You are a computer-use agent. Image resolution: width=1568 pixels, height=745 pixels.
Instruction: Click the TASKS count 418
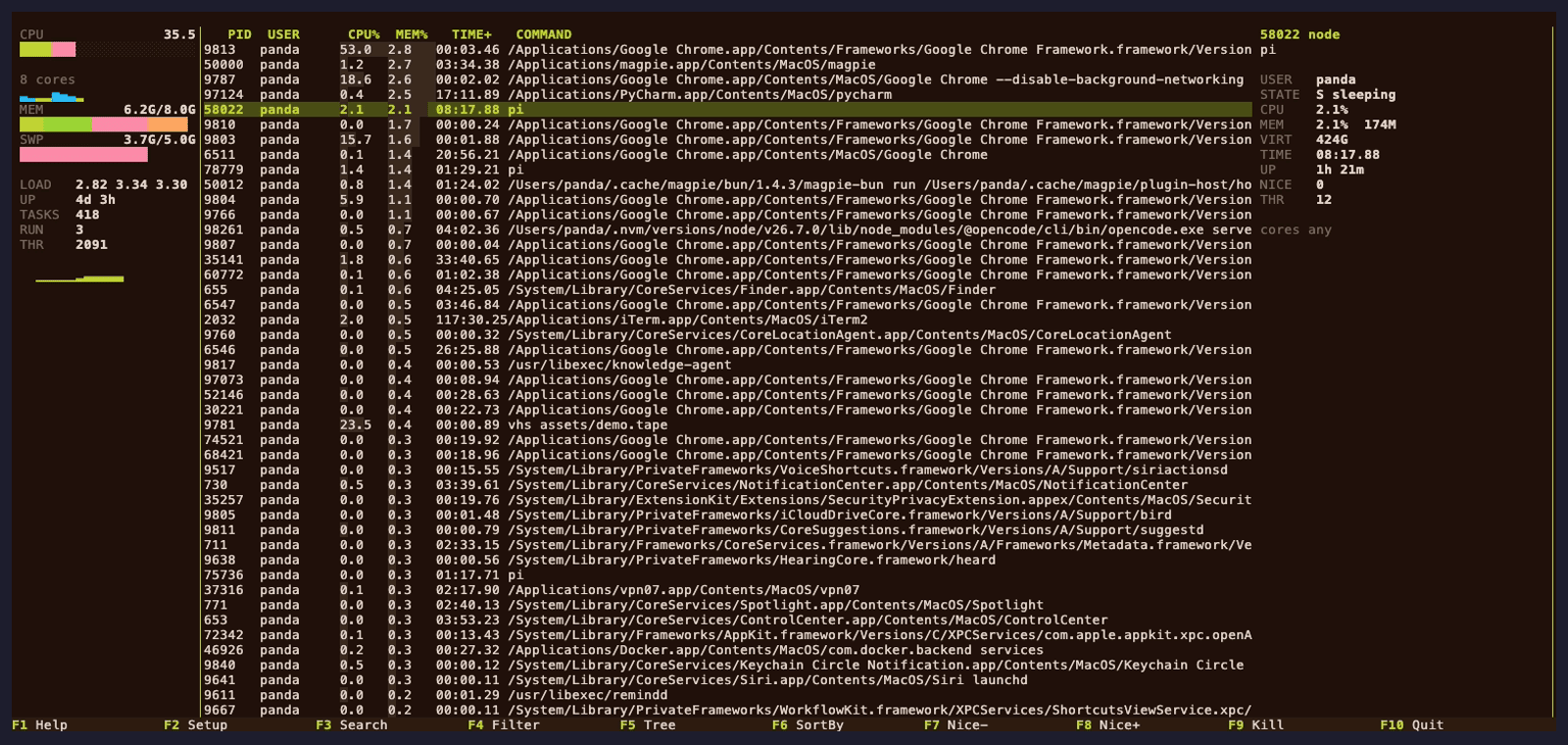coord(87,215)
